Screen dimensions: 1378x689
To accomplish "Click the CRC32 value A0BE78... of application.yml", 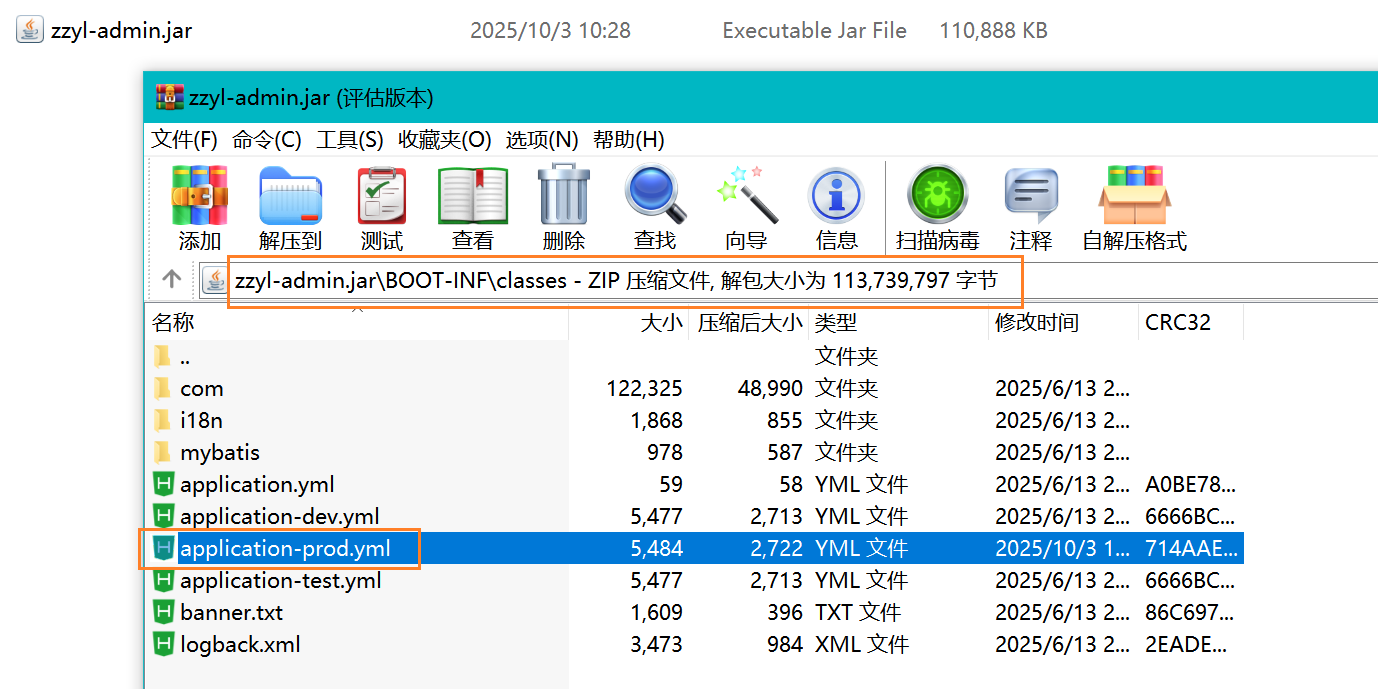I will 1190,484.
